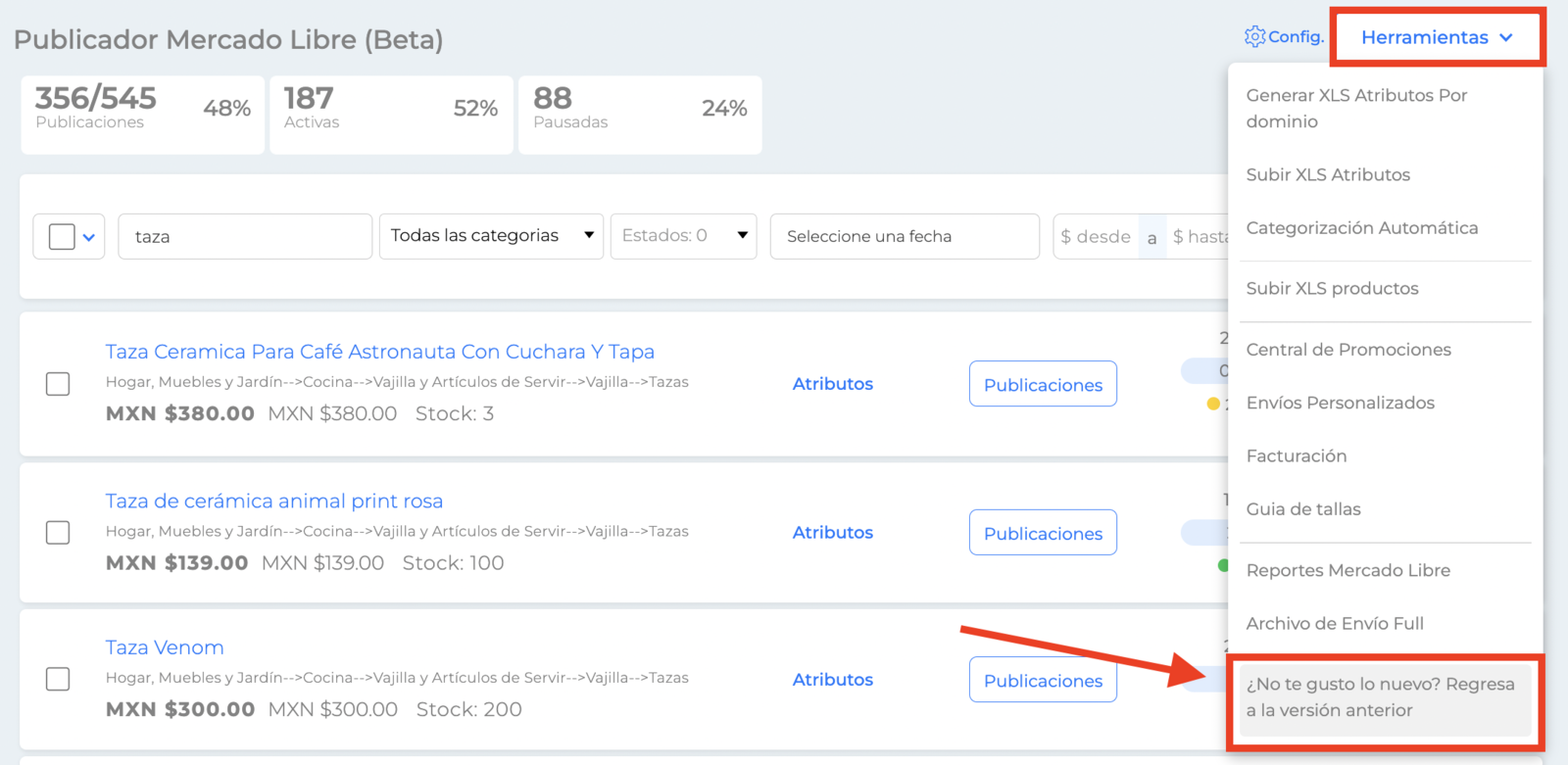Expand the Estados filter dropdown
The height and width of the screenshot is (765, 1568).
coord(684,236)
